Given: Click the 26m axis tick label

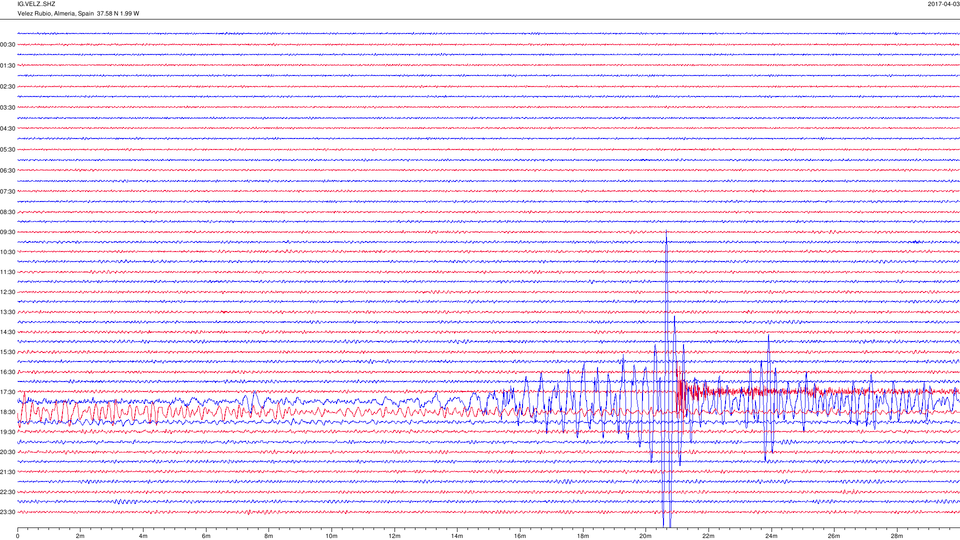Looking at the screenshot, I should tap(833, 536).
